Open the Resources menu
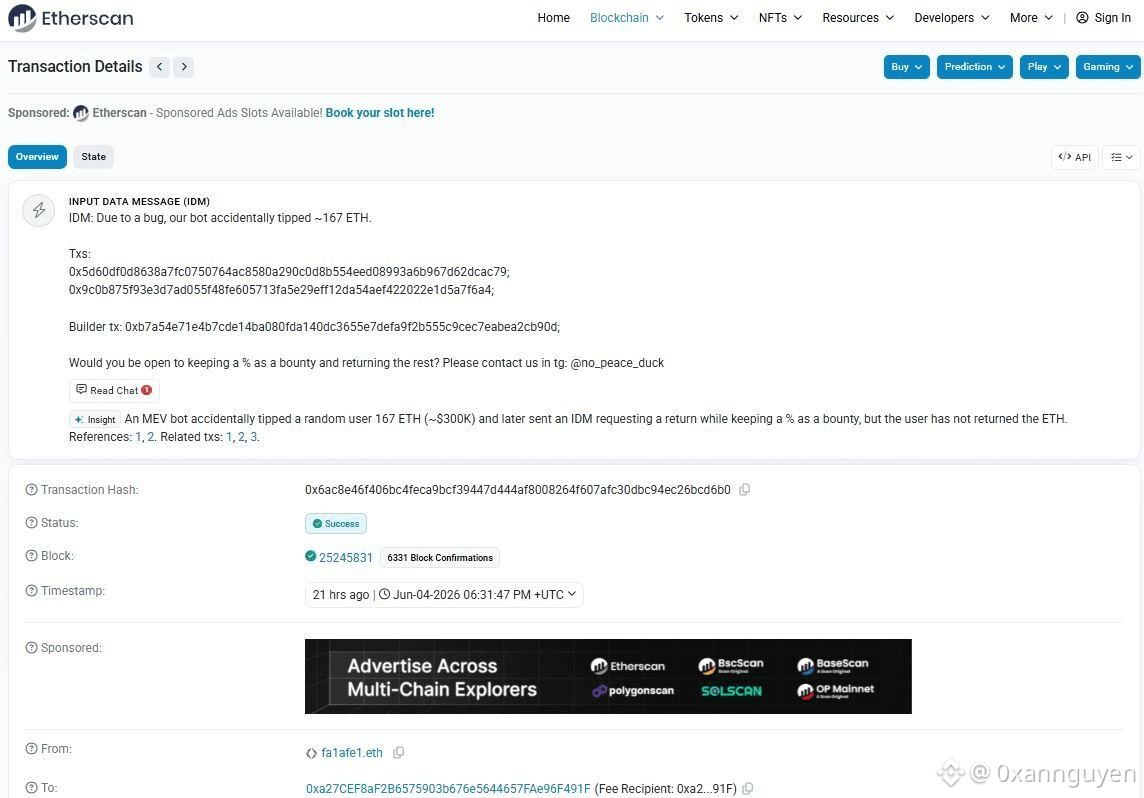The height and width of the screenshot is (798, 1144). coord(858,18)
